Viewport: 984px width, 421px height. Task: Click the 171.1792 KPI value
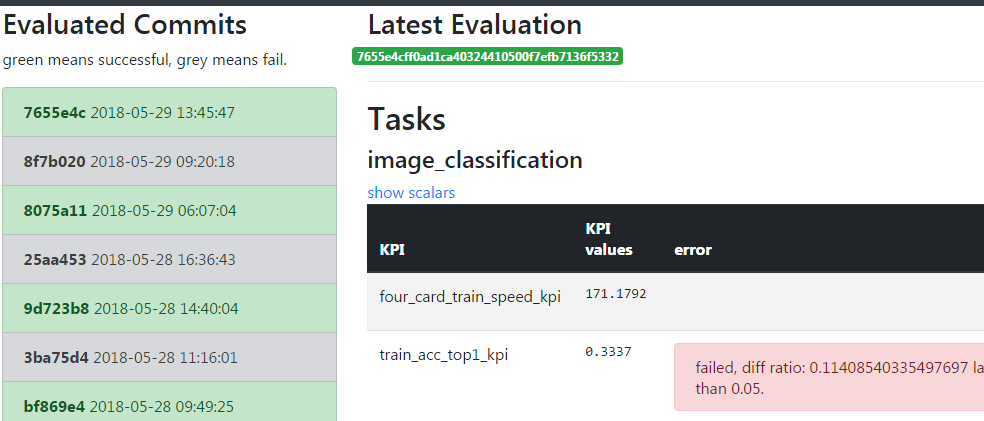[615, 296]
